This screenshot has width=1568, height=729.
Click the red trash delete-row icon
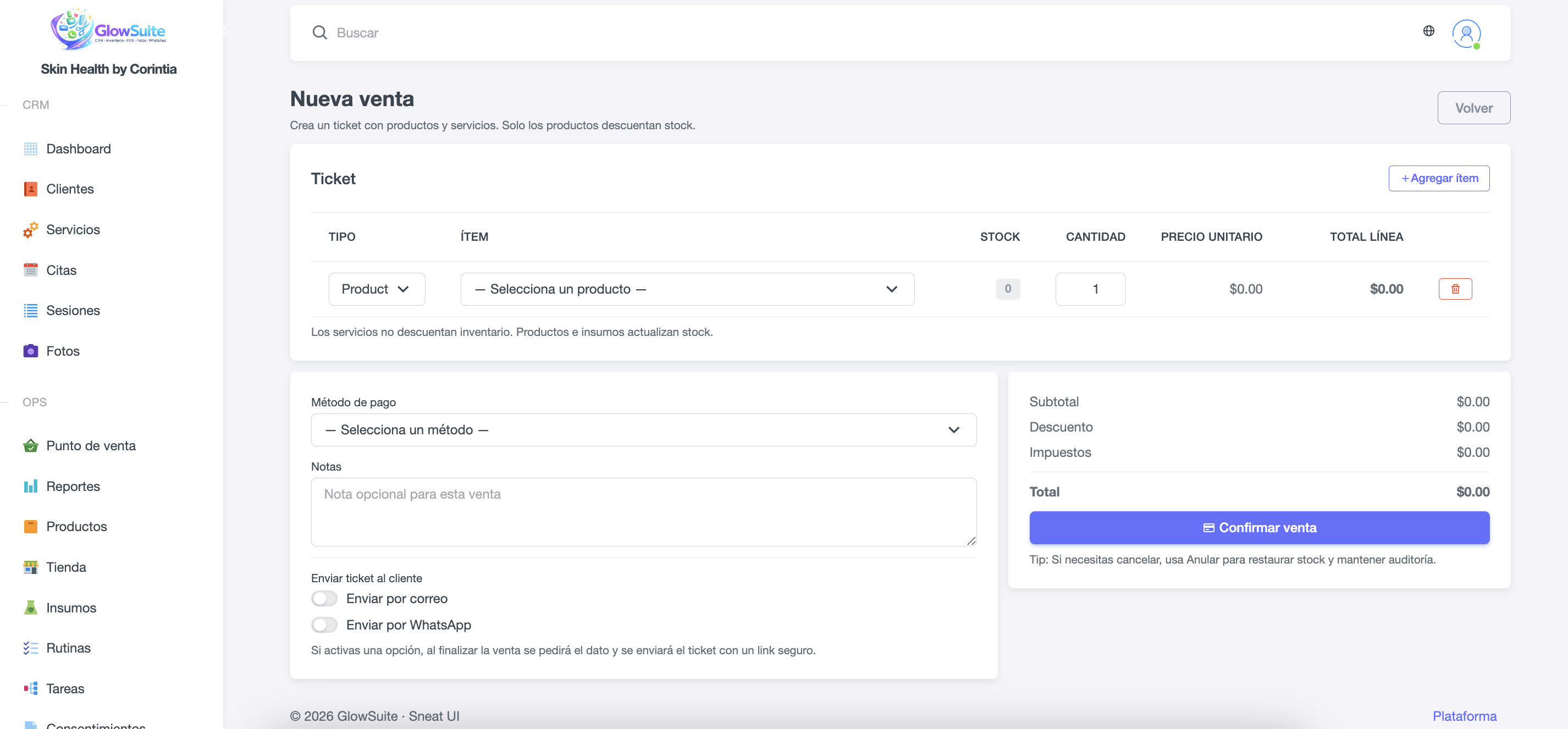1455,289
